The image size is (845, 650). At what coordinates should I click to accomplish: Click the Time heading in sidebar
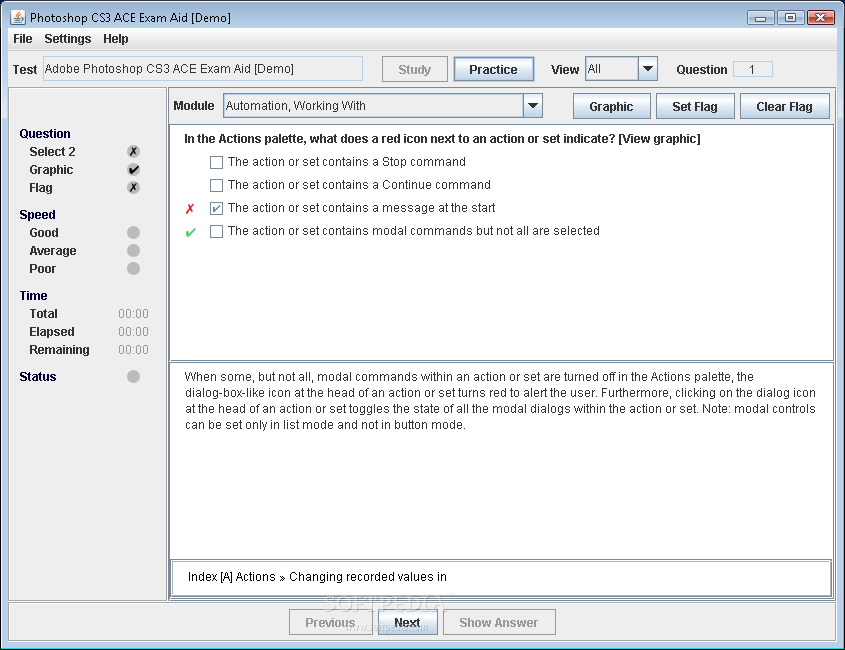coord(33,295)
